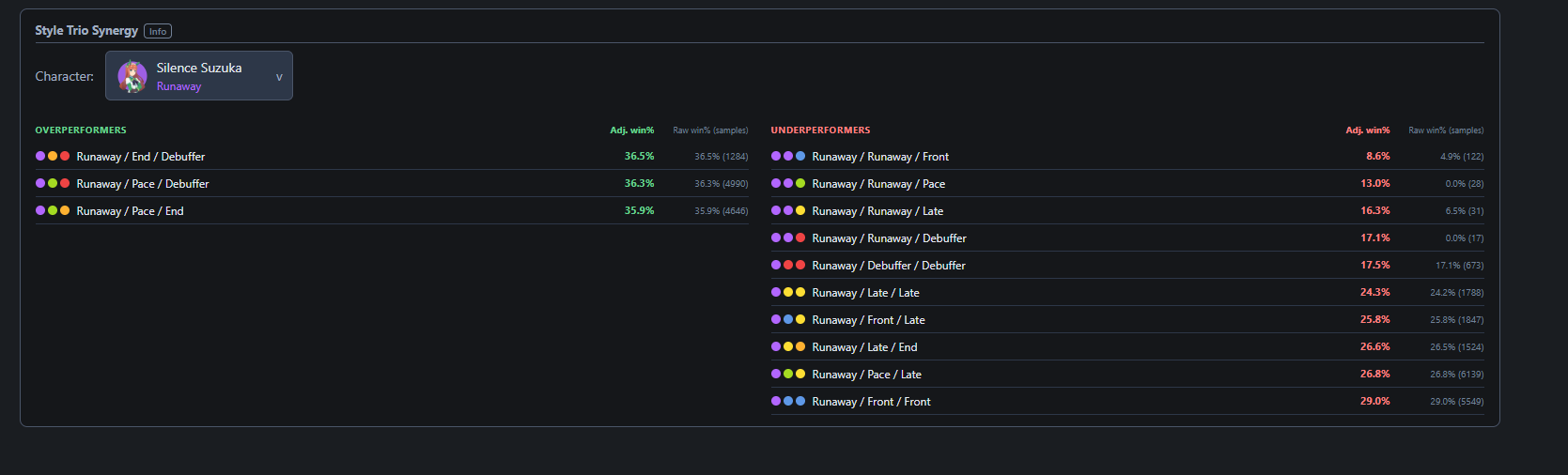Click style dots beside Runaway / Front / Front

coord(788,402)
